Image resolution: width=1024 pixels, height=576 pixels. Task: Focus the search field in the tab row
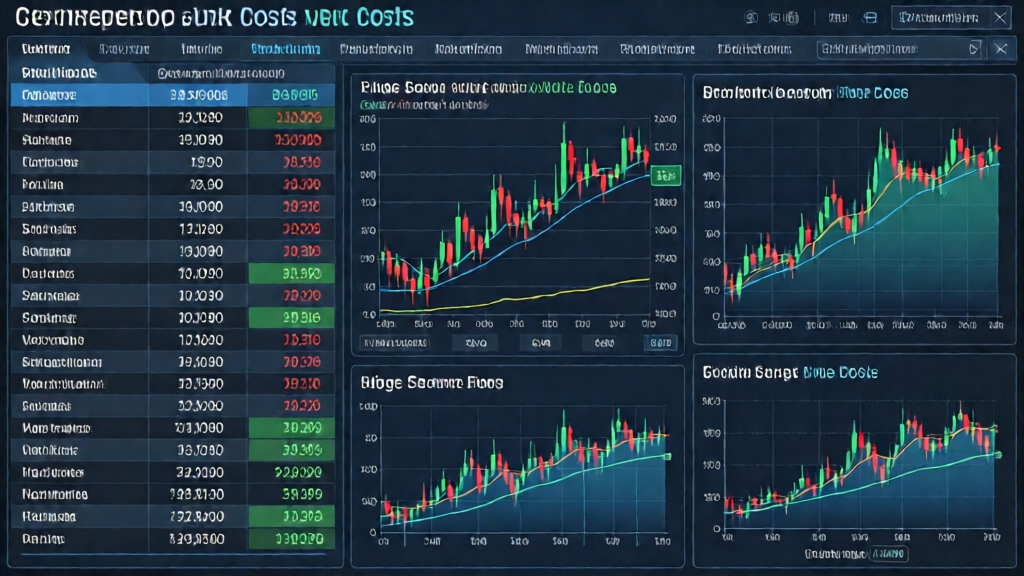point(899,49)
